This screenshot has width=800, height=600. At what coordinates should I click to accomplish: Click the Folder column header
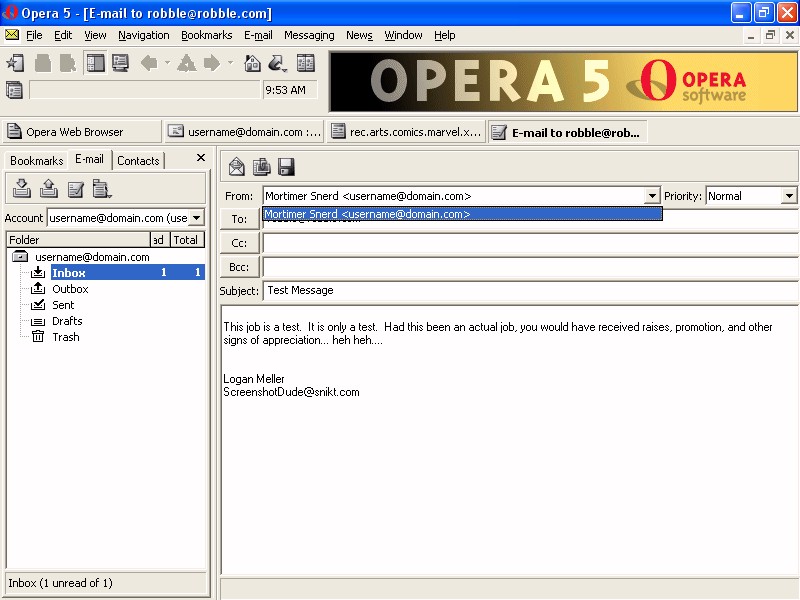(x=79, y=240)
